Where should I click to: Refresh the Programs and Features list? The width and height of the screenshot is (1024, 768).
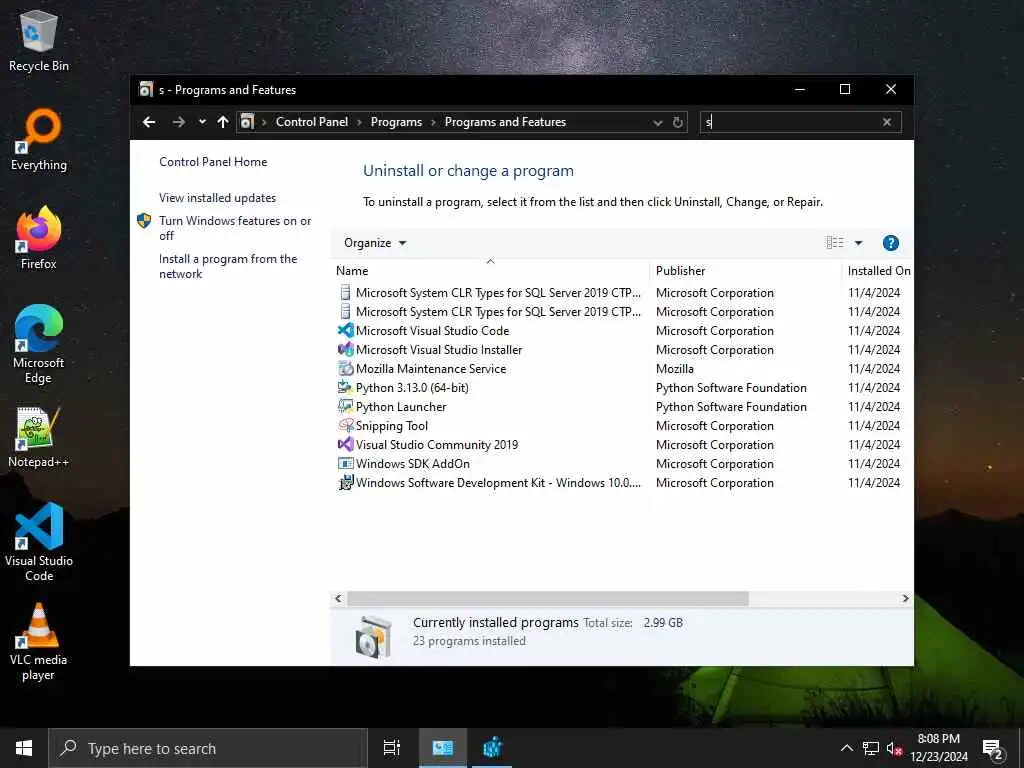pyautogui.click(x=678, y=122)
